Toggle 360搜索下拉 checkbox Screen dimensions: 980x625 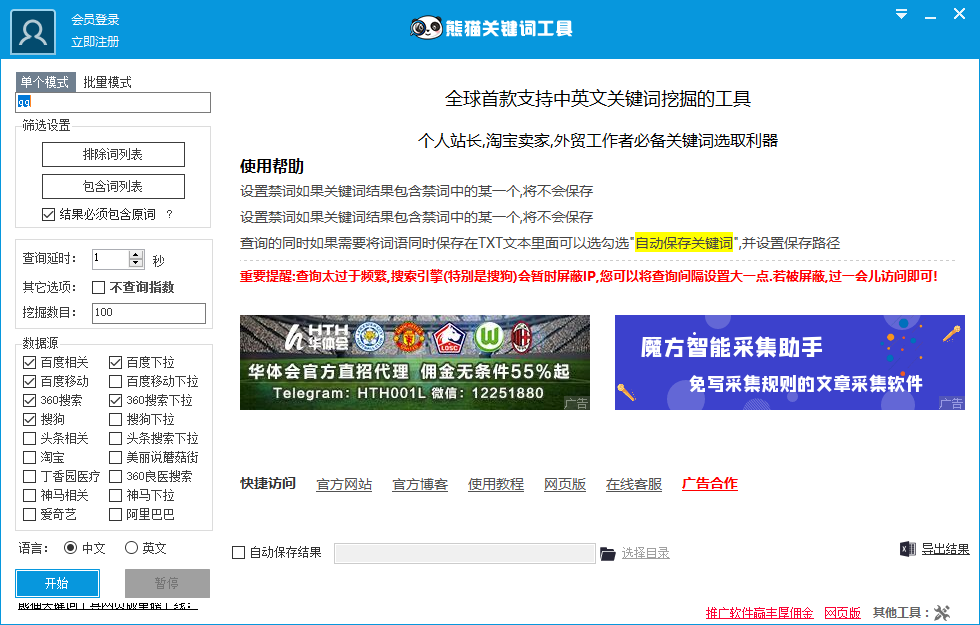click(x=115, y=400)
